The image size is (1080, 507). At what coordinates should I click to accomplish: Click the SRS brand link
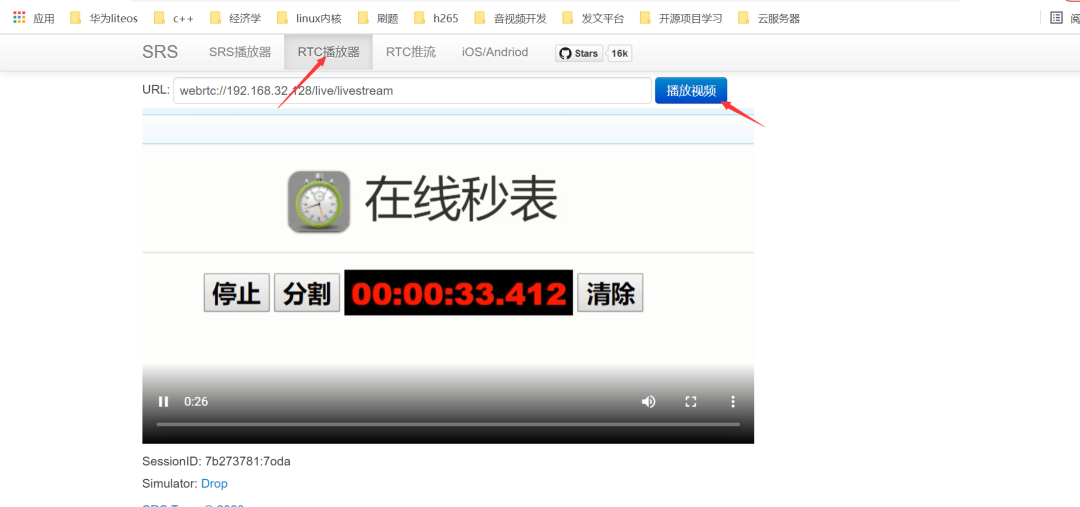click(x=160, y=52)
